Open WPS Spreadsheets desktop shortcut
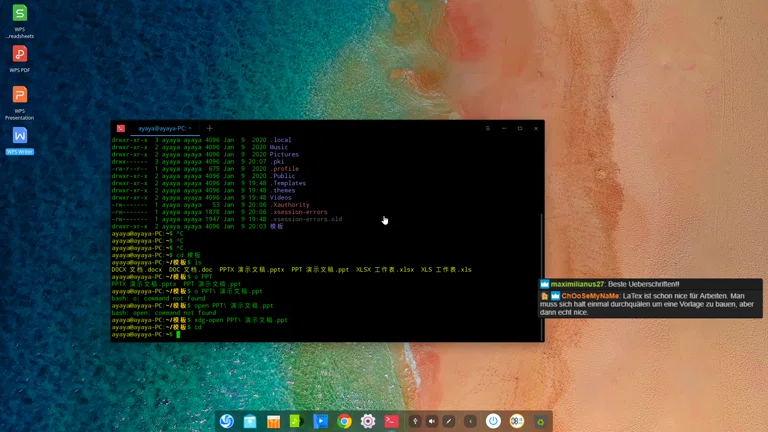This screenshot has height=432, width=768. [x=20, y=21]
